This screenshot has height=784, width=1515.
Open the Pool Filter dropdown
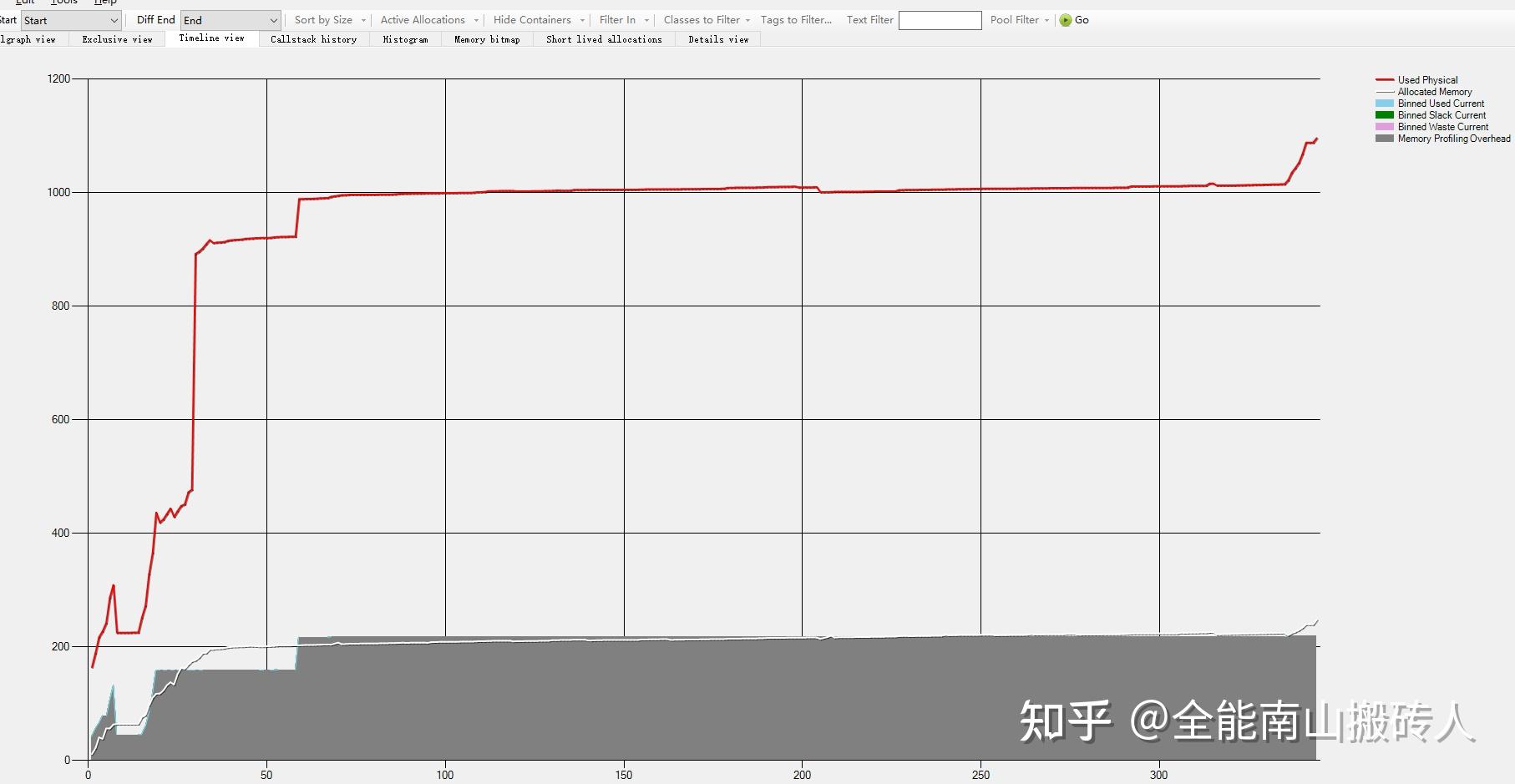pos(1017,19)
